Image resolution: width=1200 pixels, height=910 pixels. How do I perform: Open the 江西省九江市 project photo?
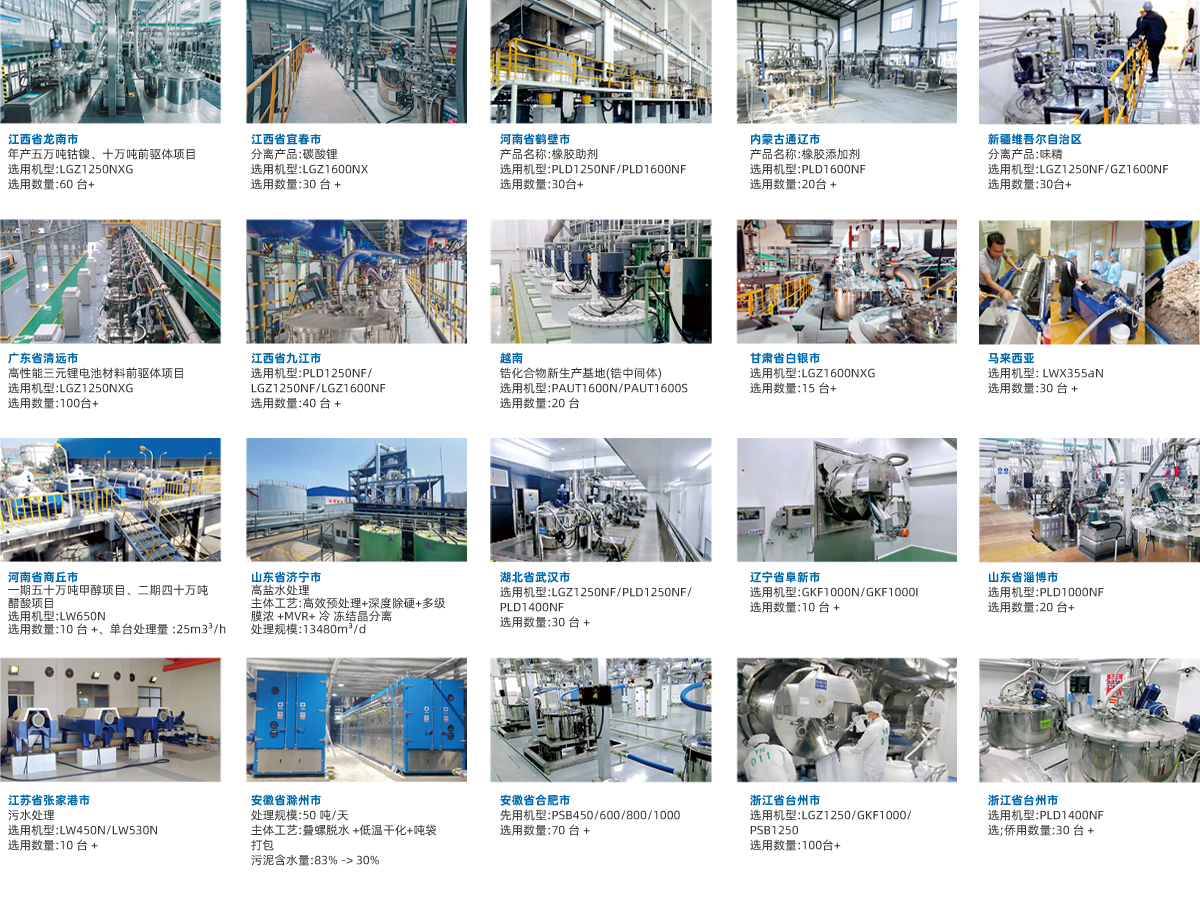pyautogui.click(x=356, y=282)
